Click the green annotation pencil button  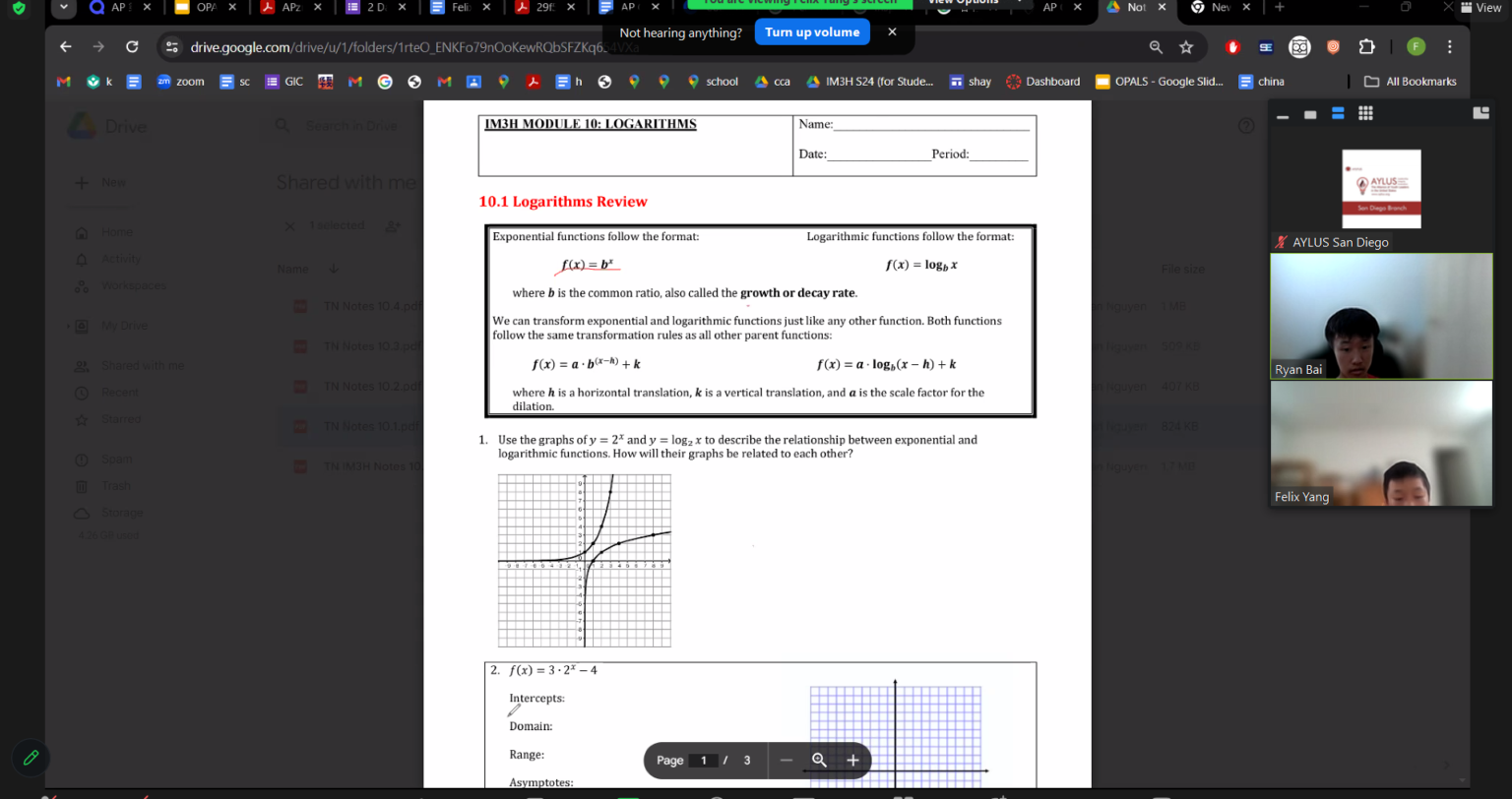click(x=31, y=758)
